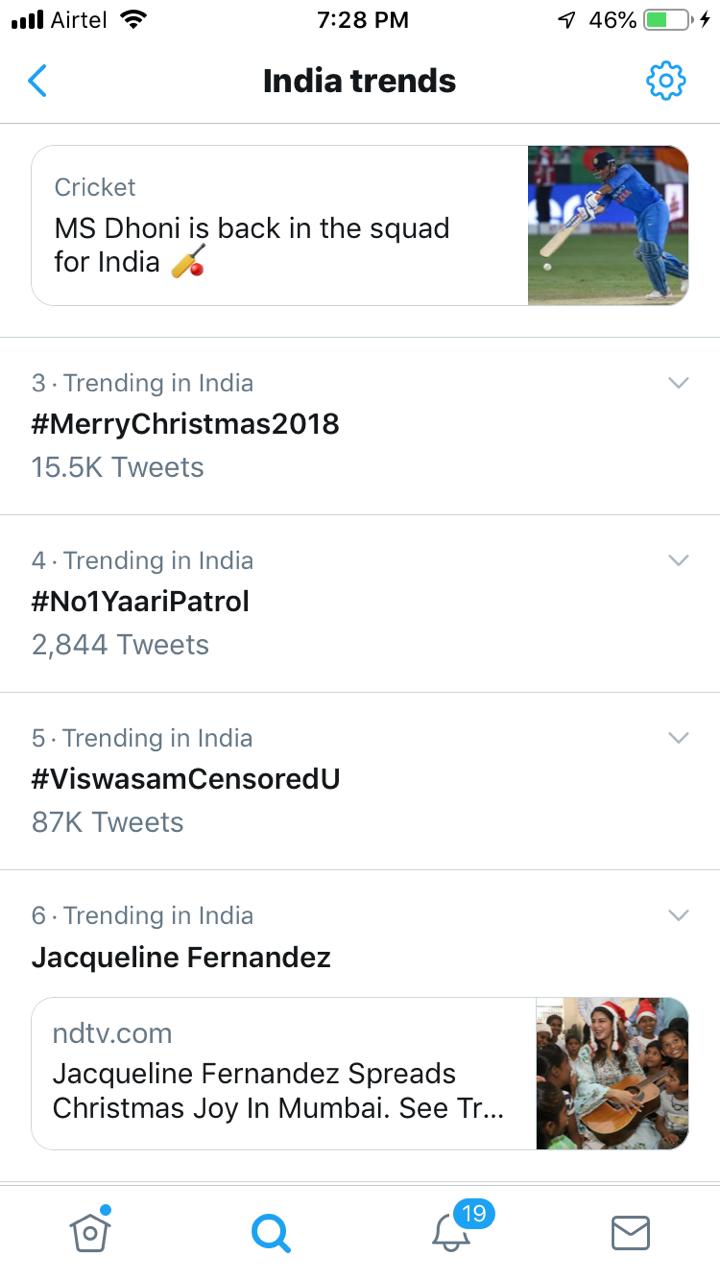Open Messages envelope icon

coord(630,1233)
